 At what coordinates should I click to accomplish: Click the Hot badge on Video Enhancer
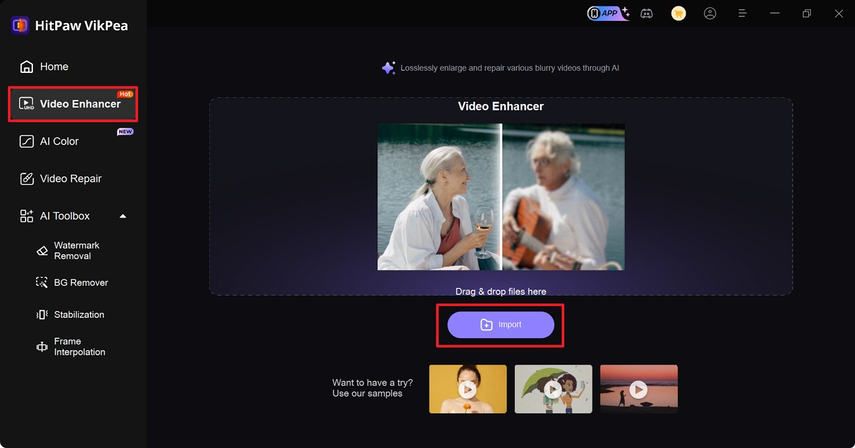tap(125, 94)
